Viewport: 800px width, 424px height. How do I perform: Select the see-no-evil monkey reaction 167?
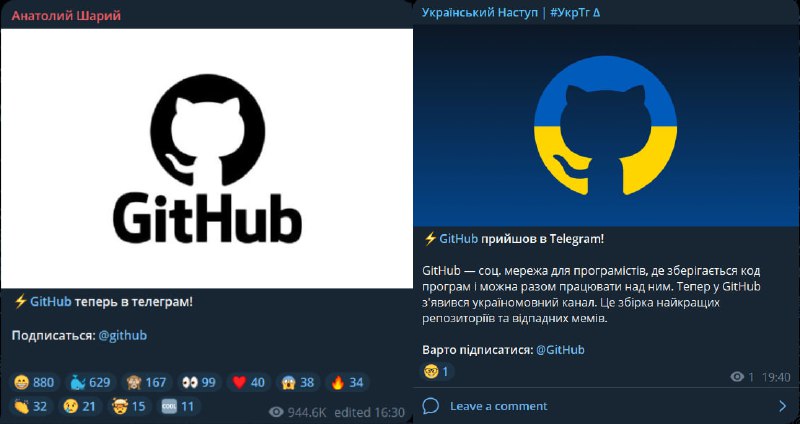(x=146, y=382)
